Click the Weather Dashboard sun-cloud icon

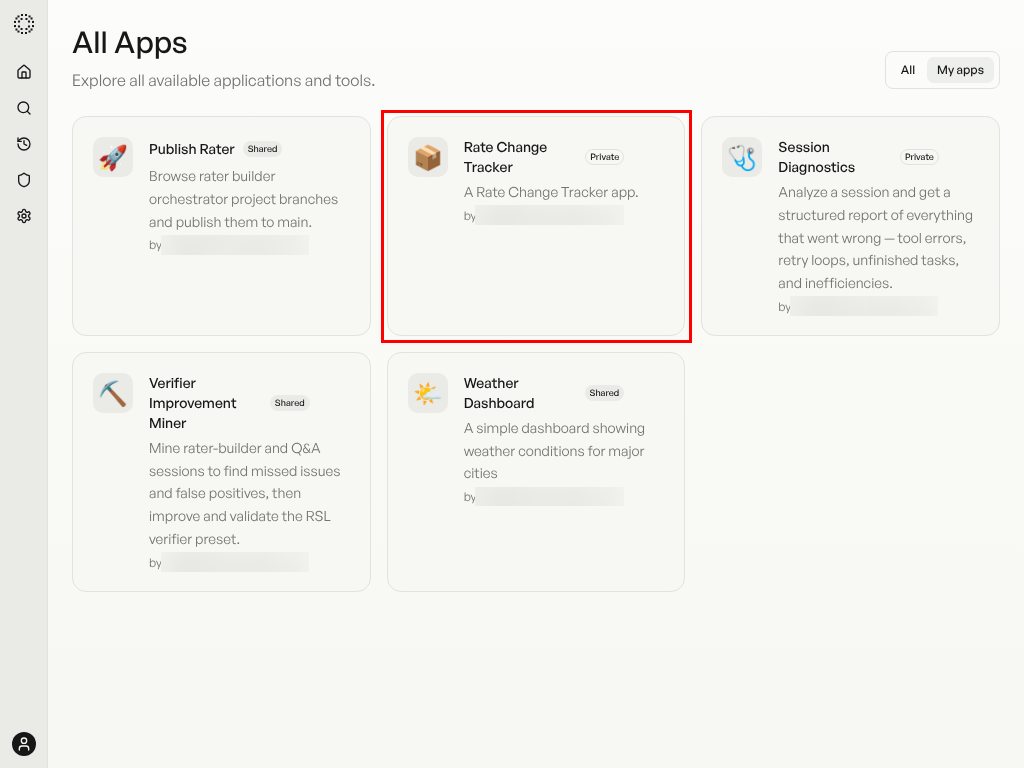tap(428, 392)
